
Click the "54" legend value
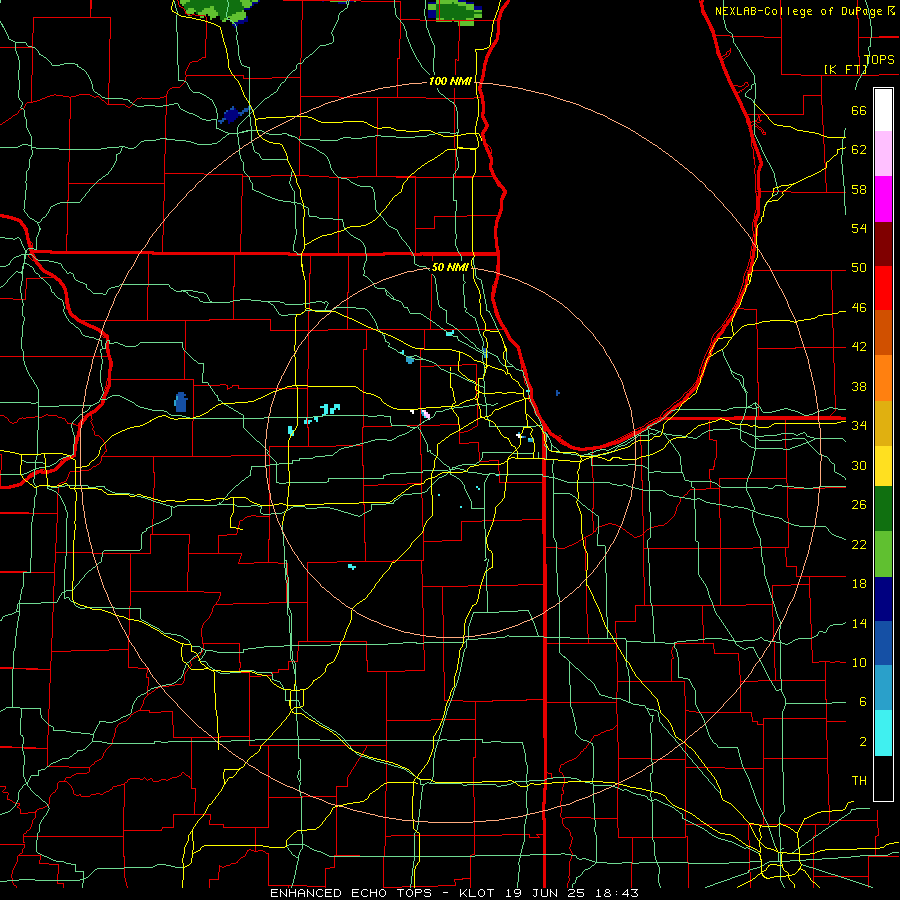pos(859,228)
